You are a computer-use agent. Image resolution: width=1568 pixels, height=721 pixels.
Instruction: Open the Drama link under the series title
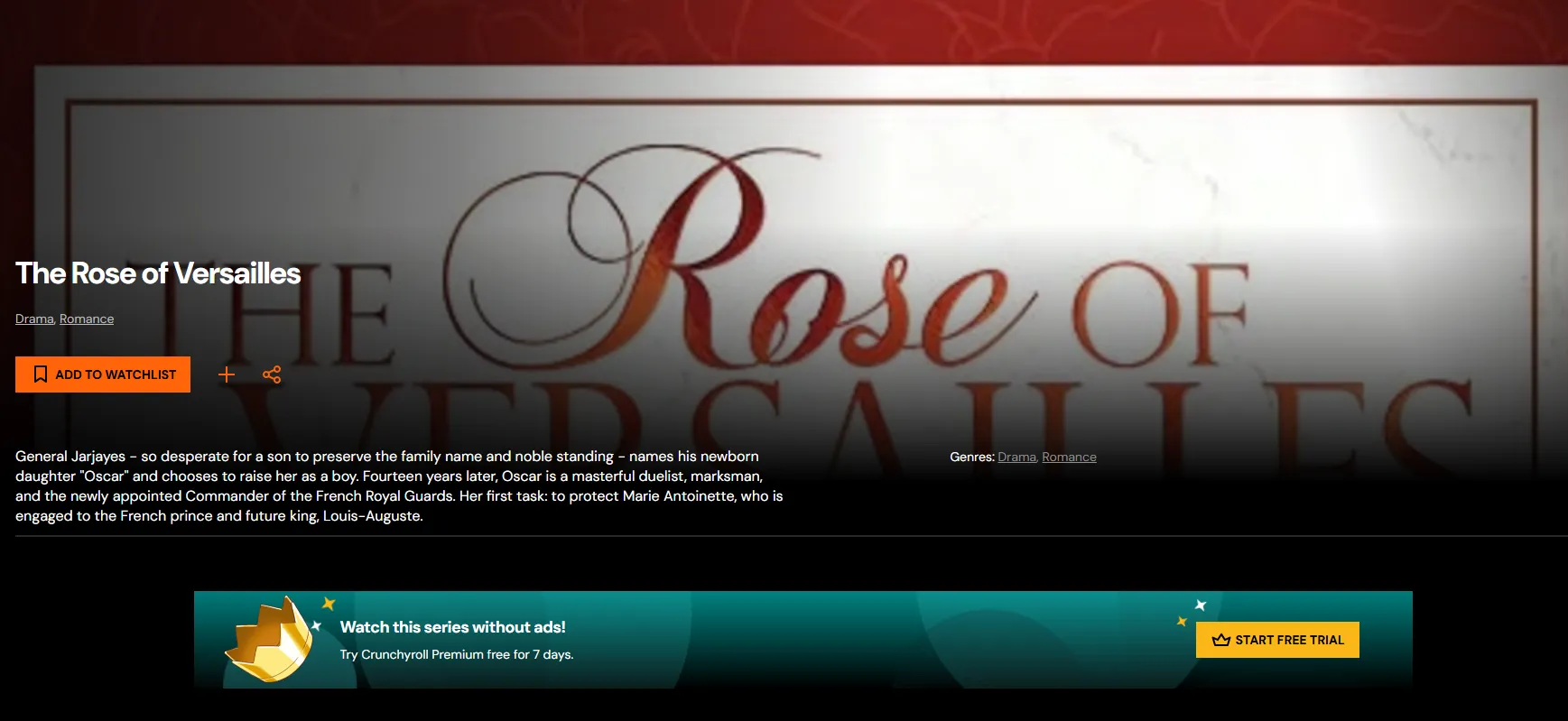[x=34, y=319]
